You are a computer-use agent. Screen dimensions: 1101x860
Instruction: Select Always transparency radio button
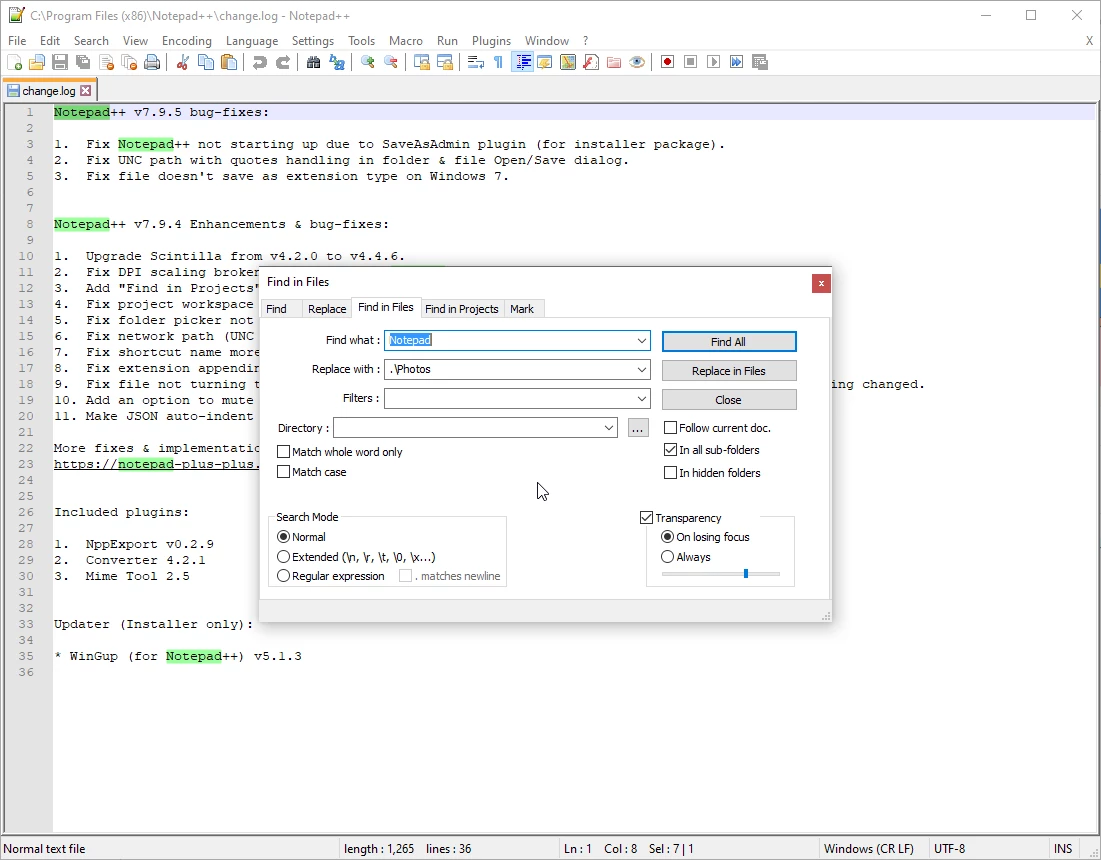668,557
